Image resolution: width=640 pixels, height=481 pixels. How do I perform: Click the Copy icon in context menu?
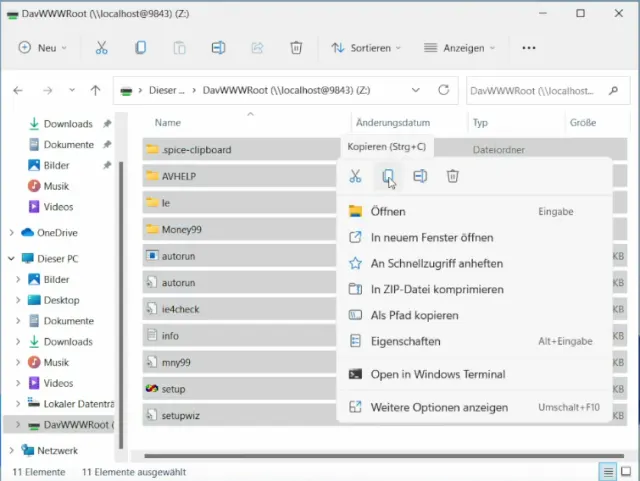(x=388, y=176)
